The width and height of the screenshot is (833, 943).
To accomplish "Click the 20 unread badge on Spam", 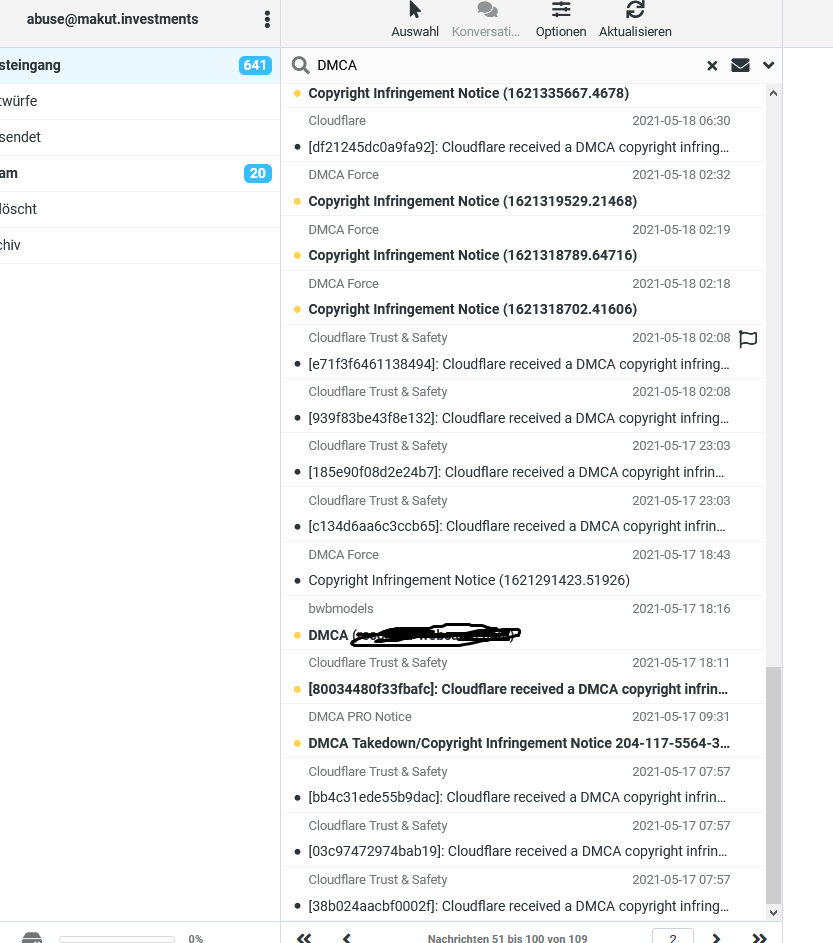I will point(257,173).
